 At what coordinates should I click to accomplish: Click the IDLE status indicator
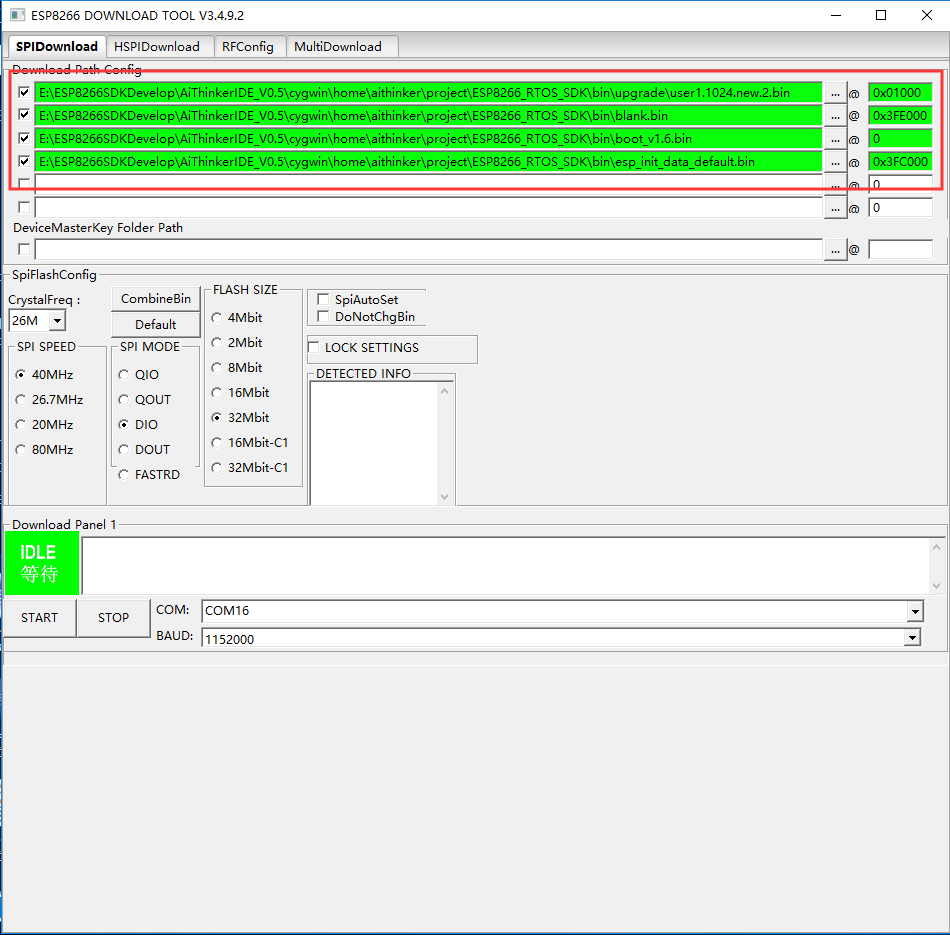click(42, 563)
